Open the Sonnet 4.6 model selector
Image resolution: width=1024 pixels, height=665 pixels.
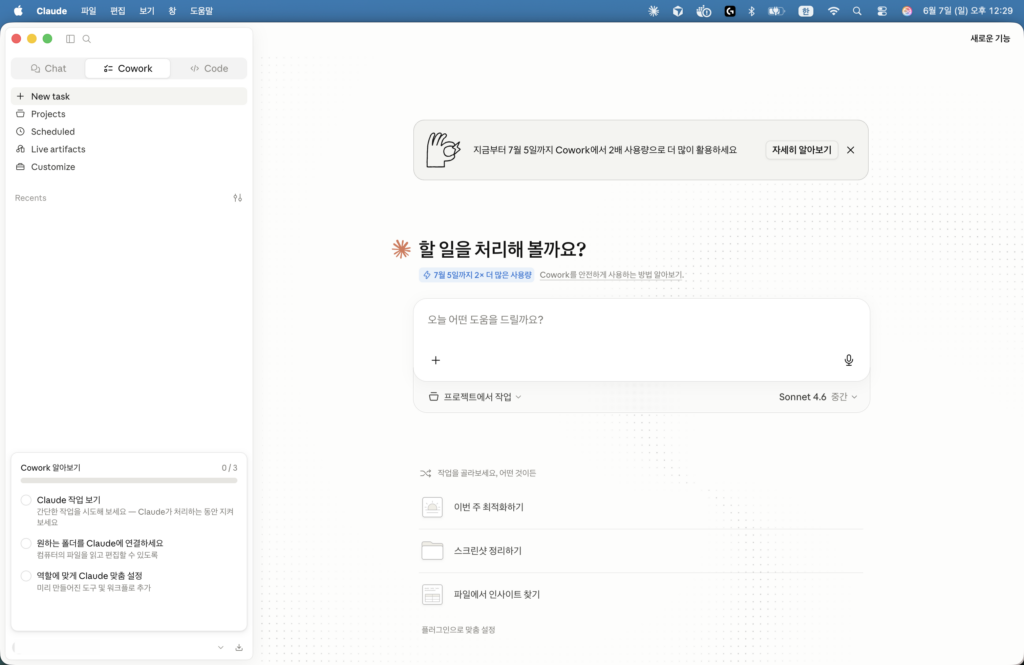point(818,397)
